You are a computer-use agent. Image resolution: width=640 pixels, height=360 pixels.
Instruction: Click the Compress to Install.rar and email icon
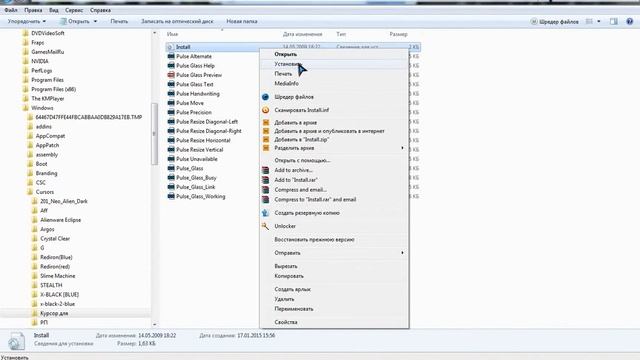pos(265,200)
